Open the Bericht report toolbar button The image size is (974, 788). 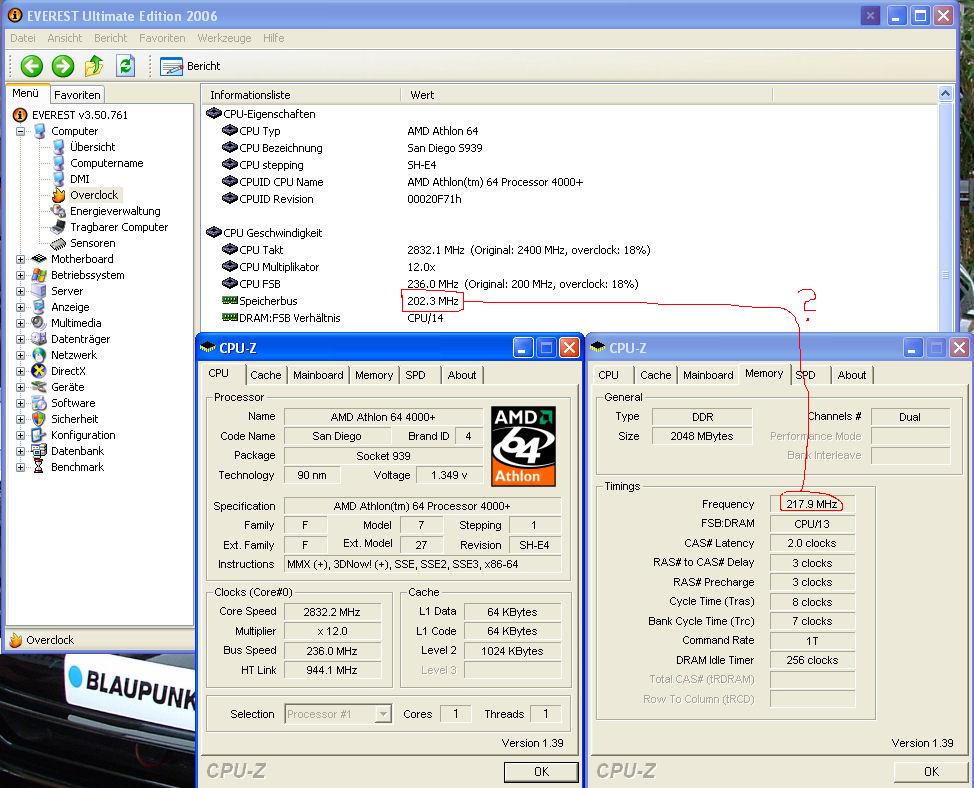point(190,66)
